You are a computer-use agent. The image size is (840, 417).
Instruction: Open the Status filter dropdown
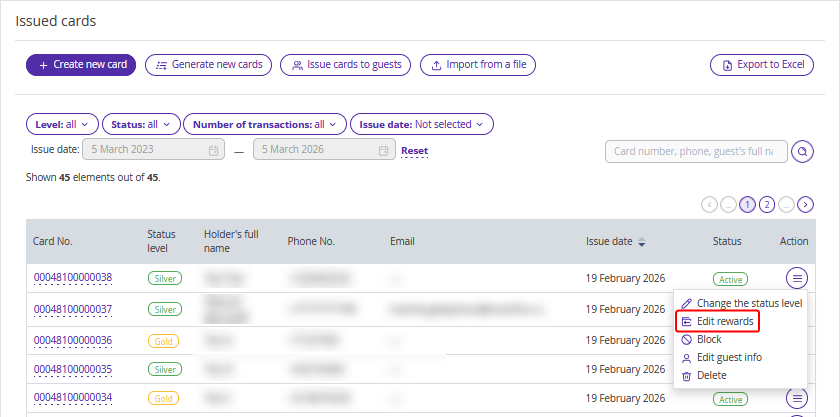(140, 124)
